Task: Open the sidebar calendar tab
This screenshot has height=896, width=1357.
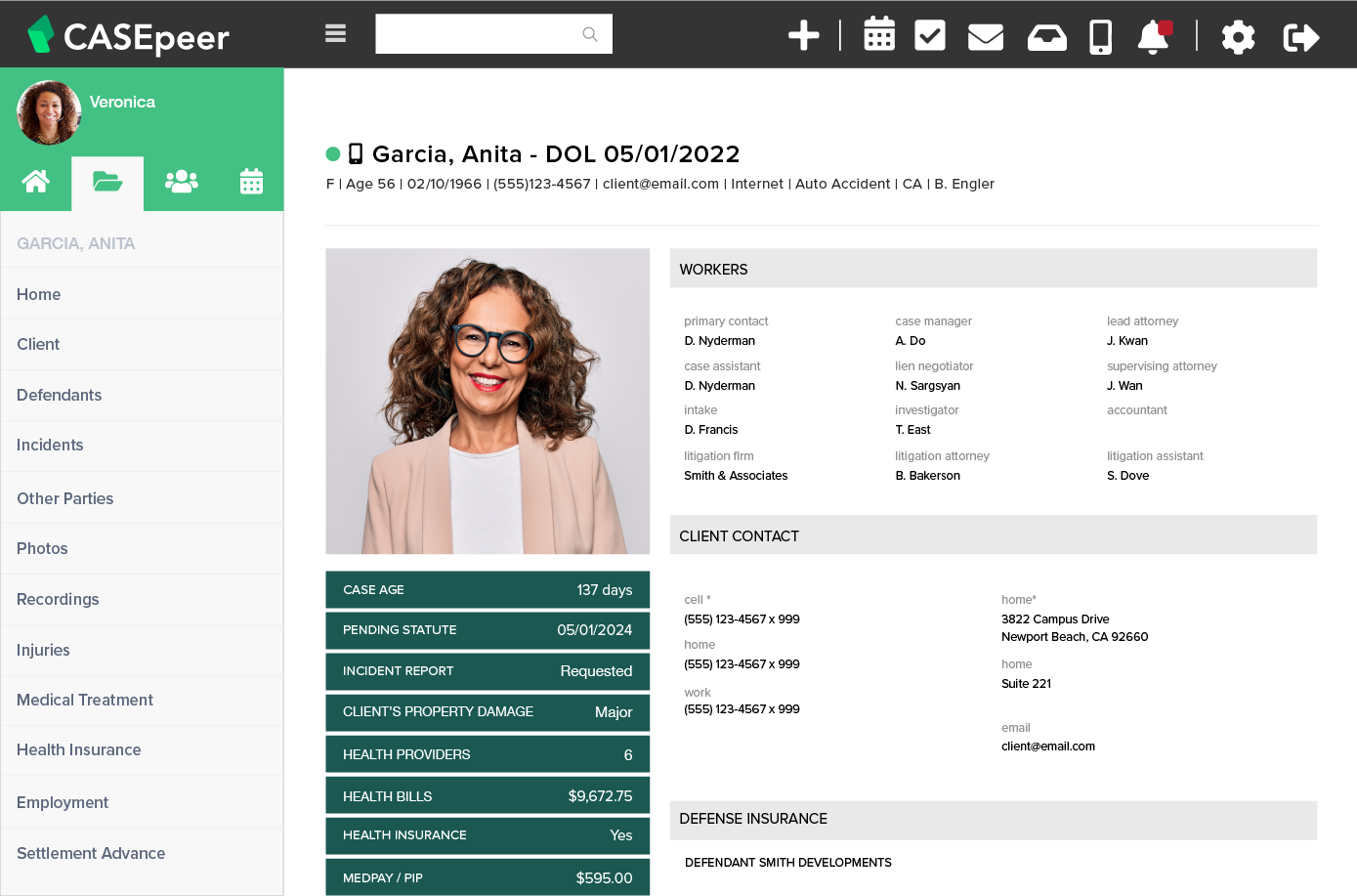Action: (251, 181)
